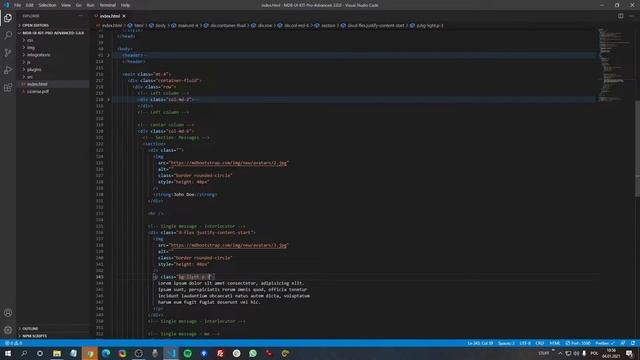Open the Run and Debug view
The height and width of the screenshot is (360, 640).
(x=8, y=70)
